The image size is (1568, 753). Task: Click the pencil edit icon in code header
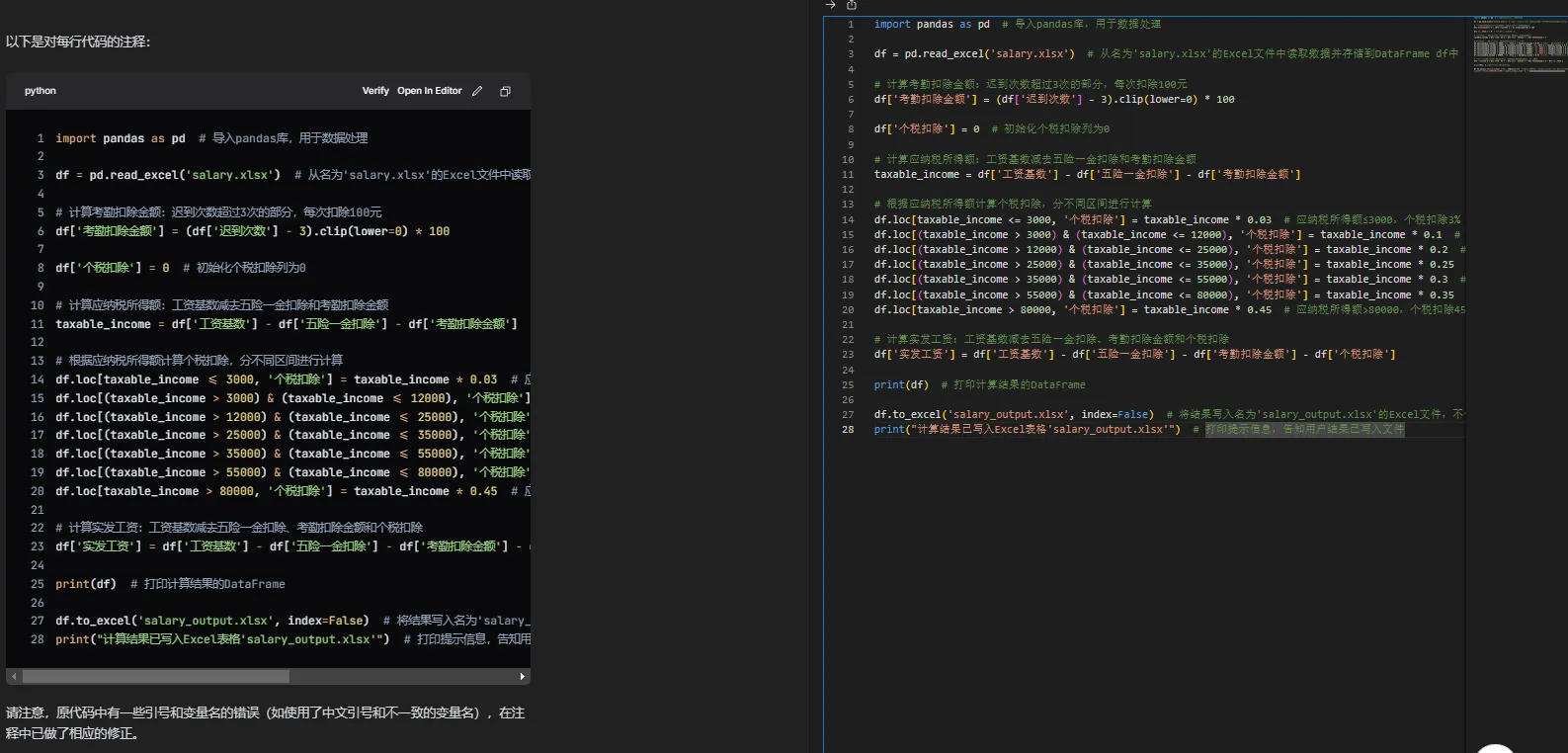coord(477,91)
